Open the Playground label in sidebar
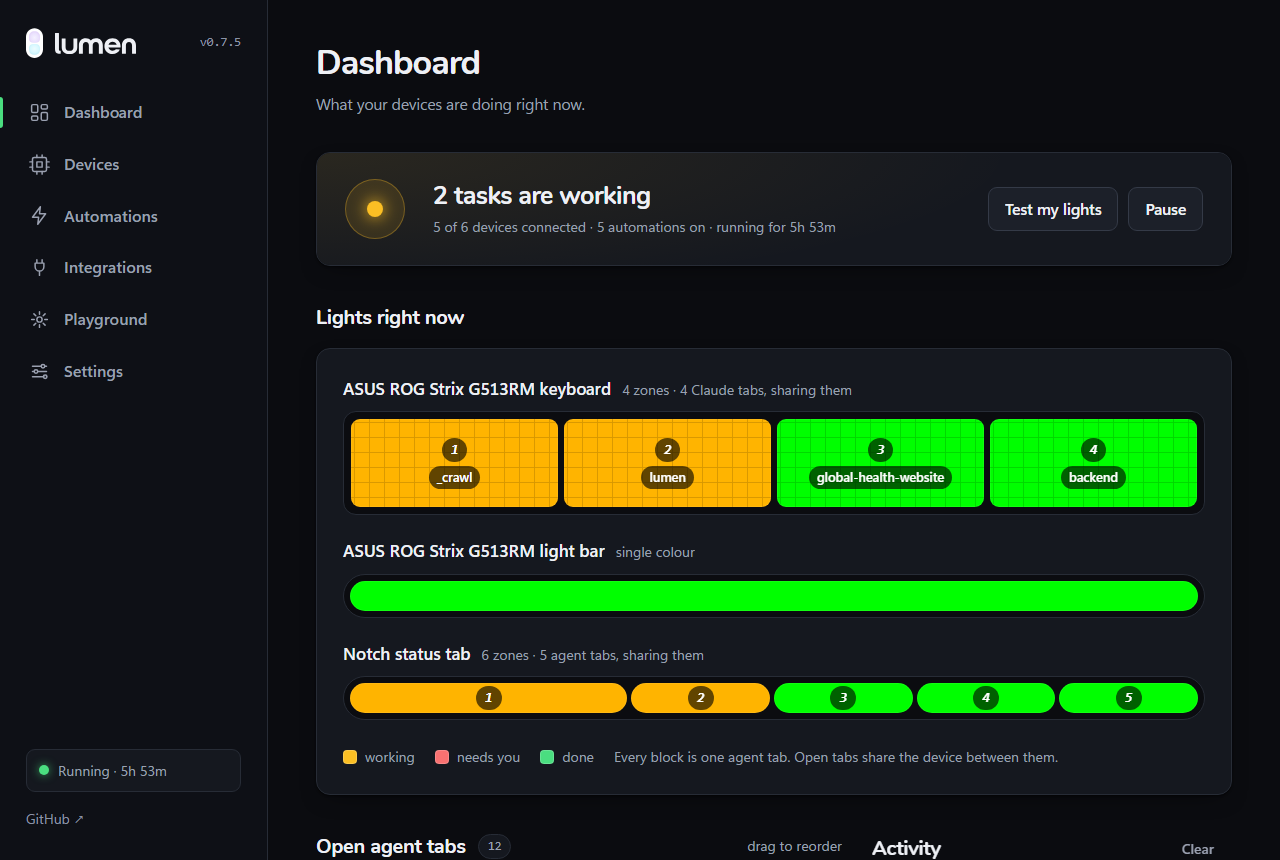This screenshot has height=860, width=1280. click(x=105, y=319)
